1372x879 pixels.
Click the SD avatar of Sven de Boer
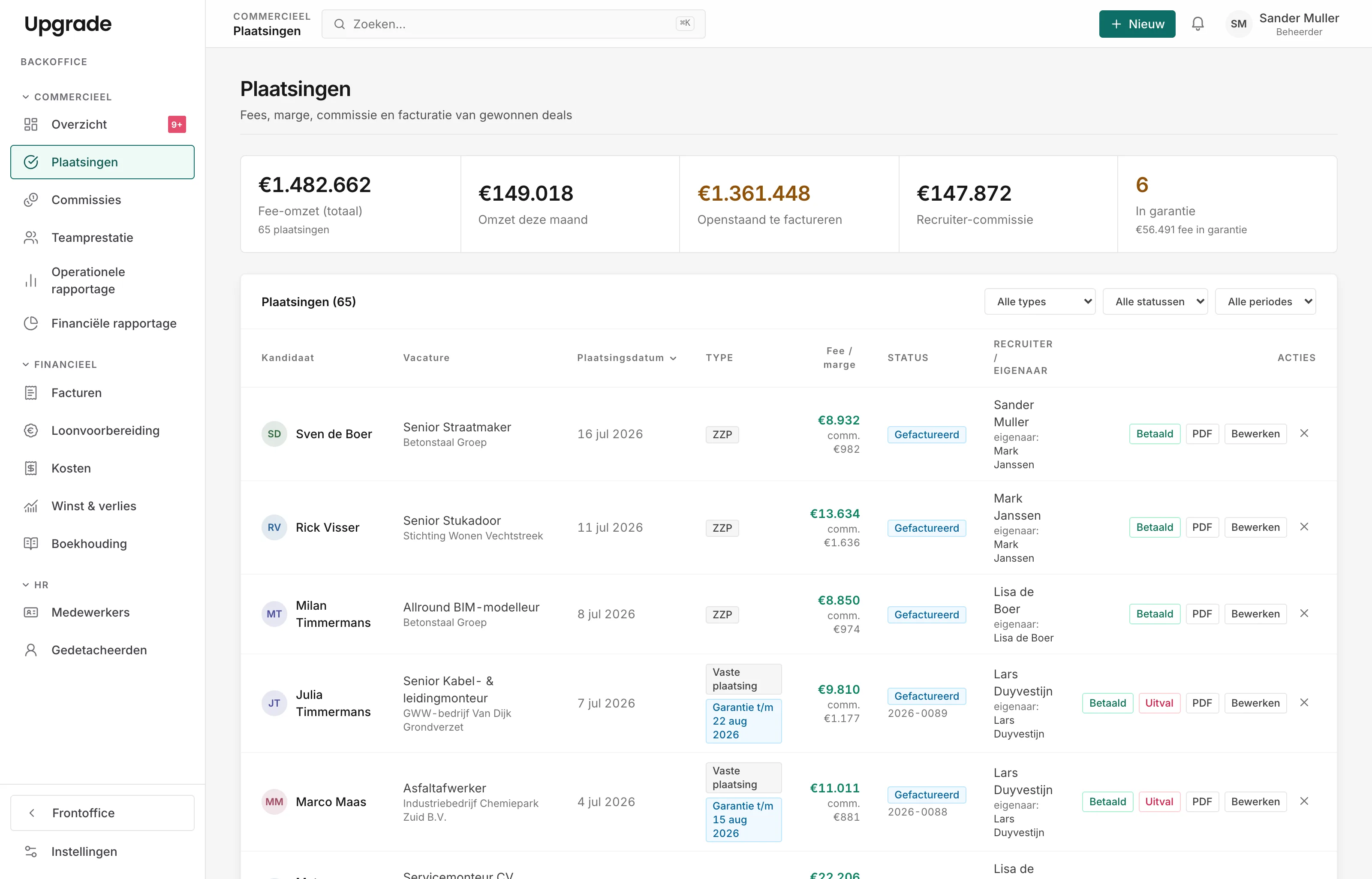274,434
